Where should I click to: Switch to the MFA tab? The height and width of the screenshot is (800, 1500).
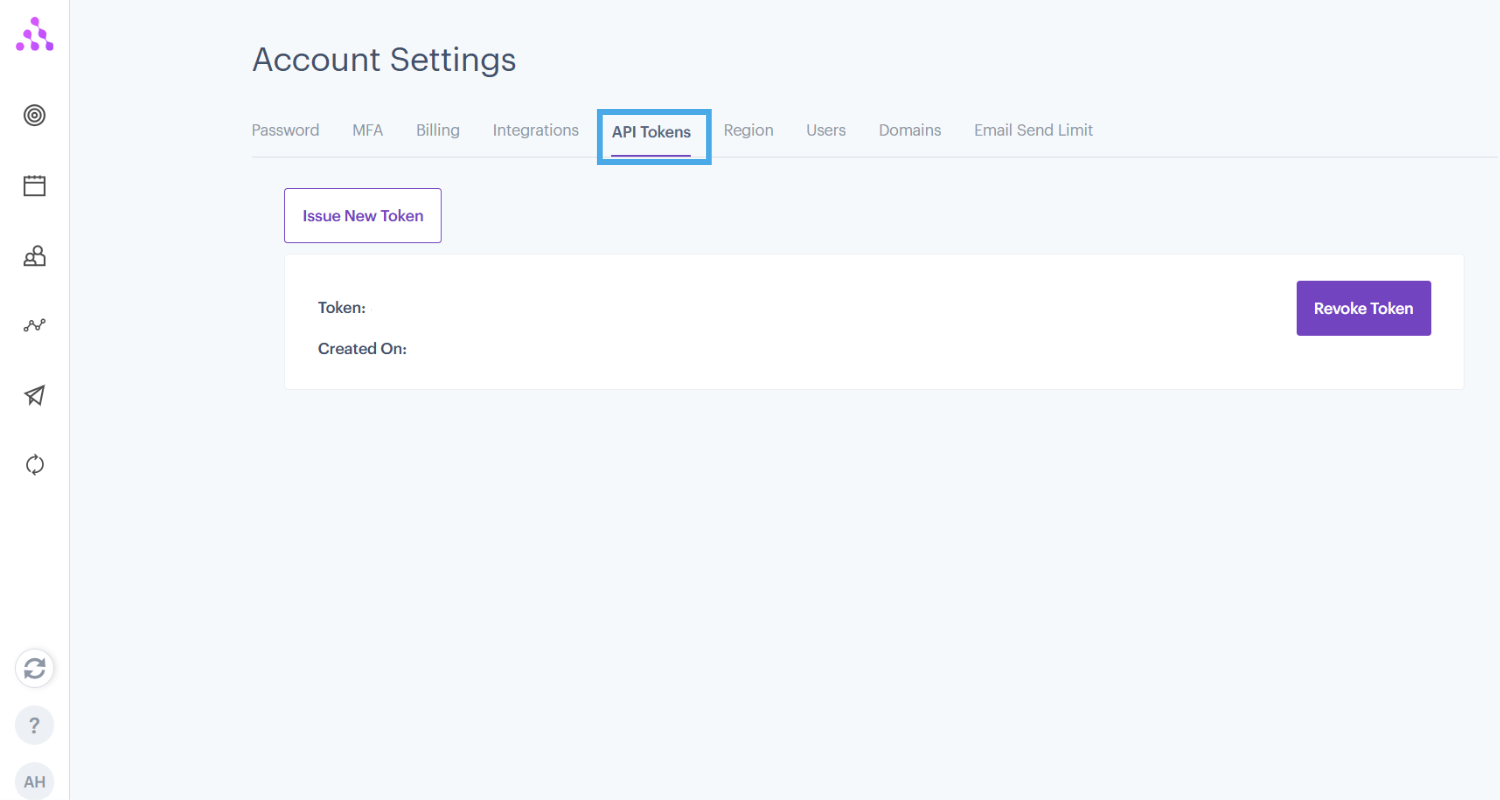(367, 131)
